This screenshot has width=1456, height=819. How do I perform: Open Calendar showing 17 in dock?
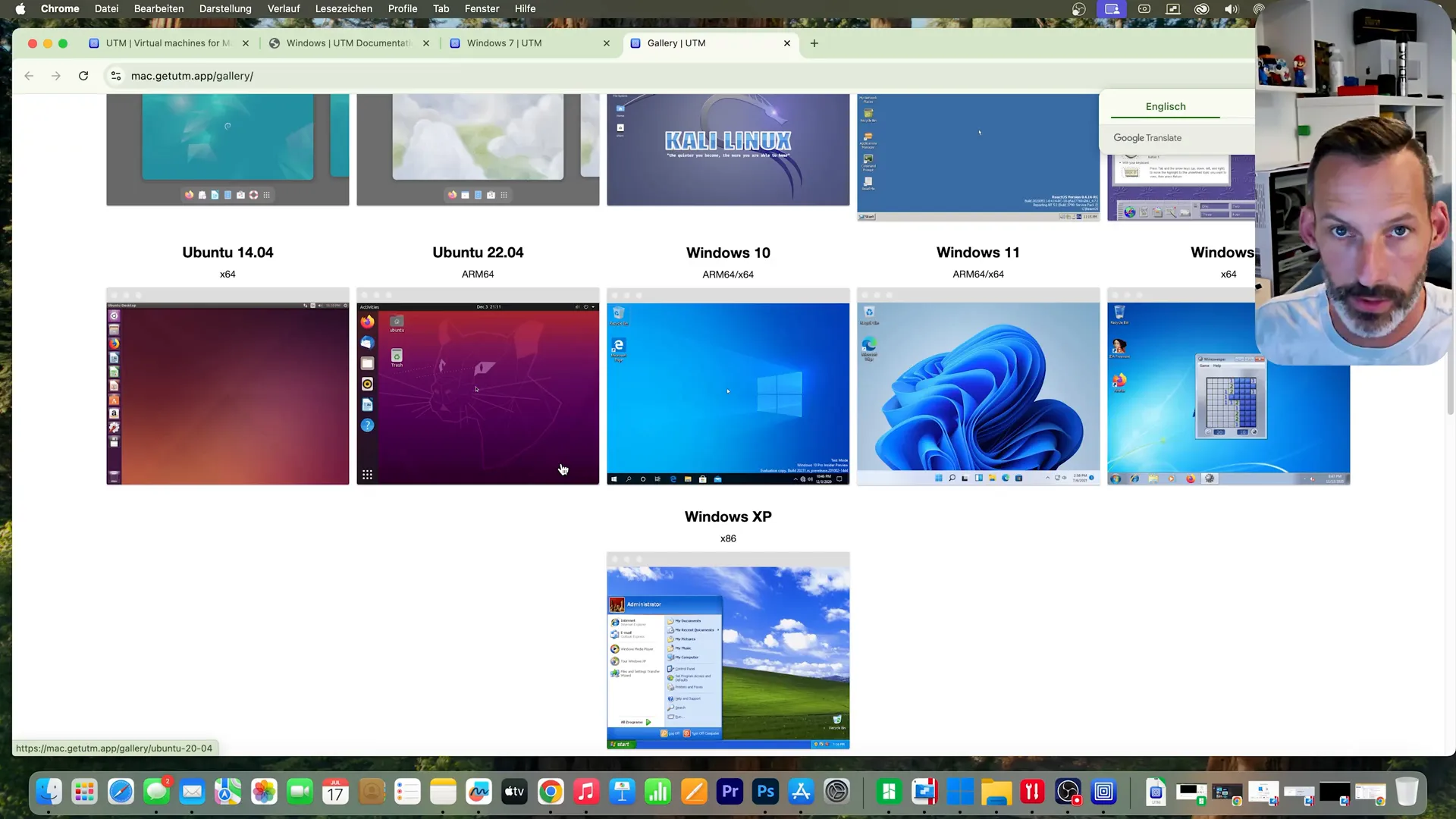pos(336,792)
